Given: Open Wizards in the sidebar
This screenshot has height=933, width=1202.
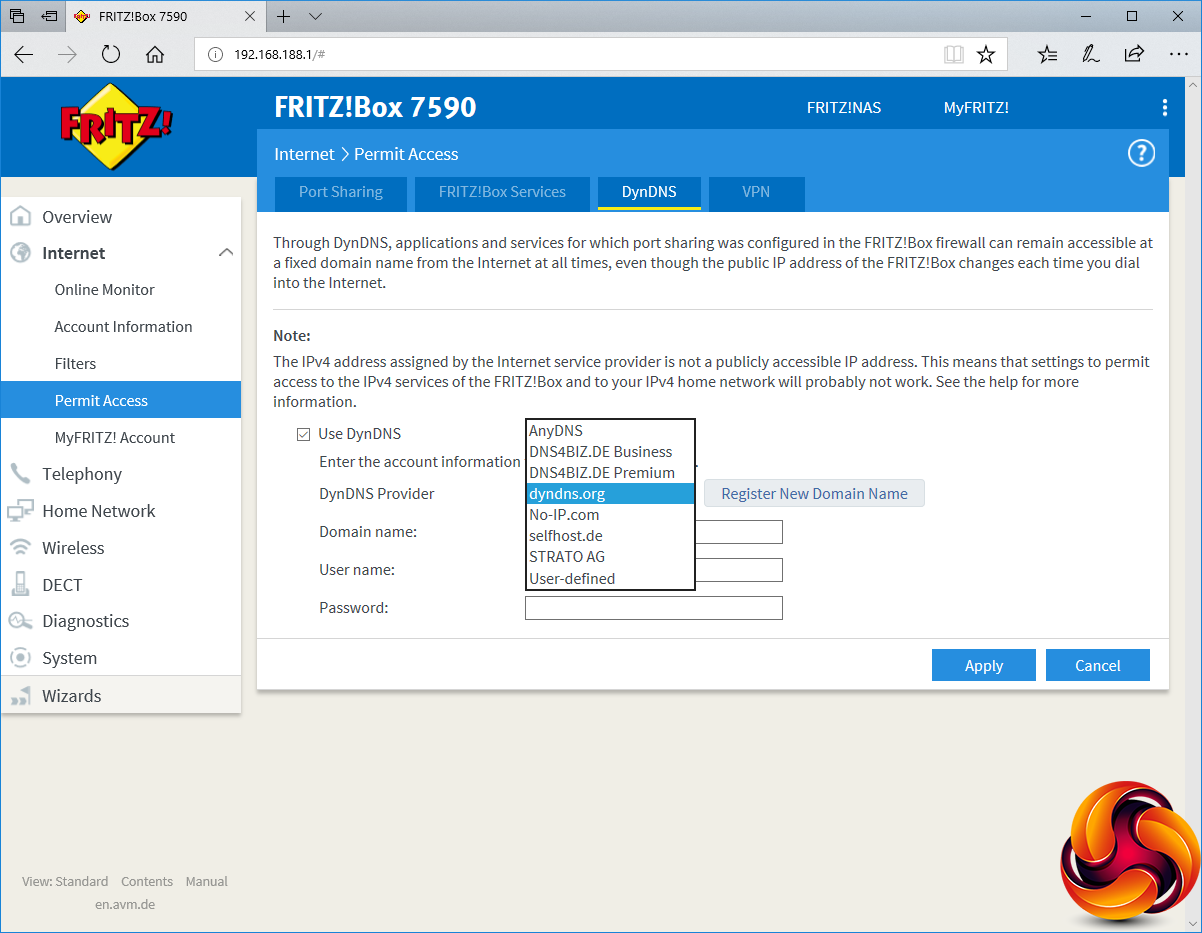Looking at the screenshot, I should (121, 696).
